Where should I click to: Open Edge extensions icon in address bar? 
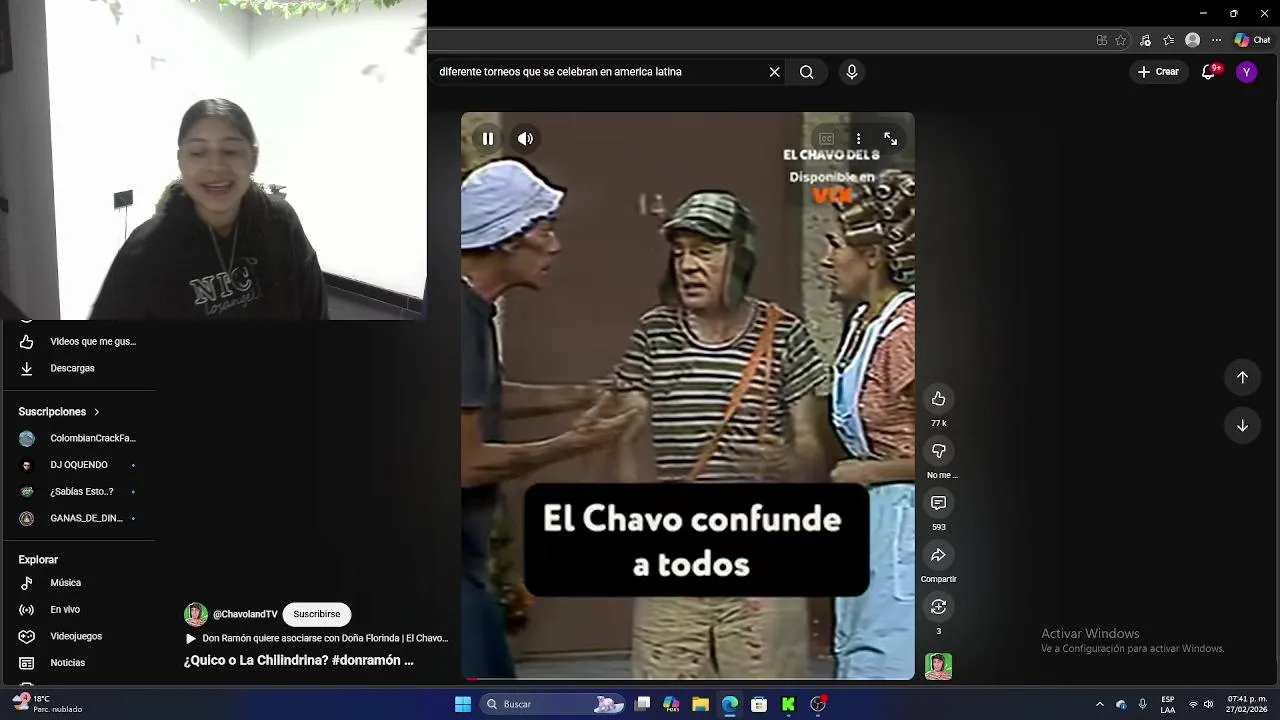[1101, 40]
